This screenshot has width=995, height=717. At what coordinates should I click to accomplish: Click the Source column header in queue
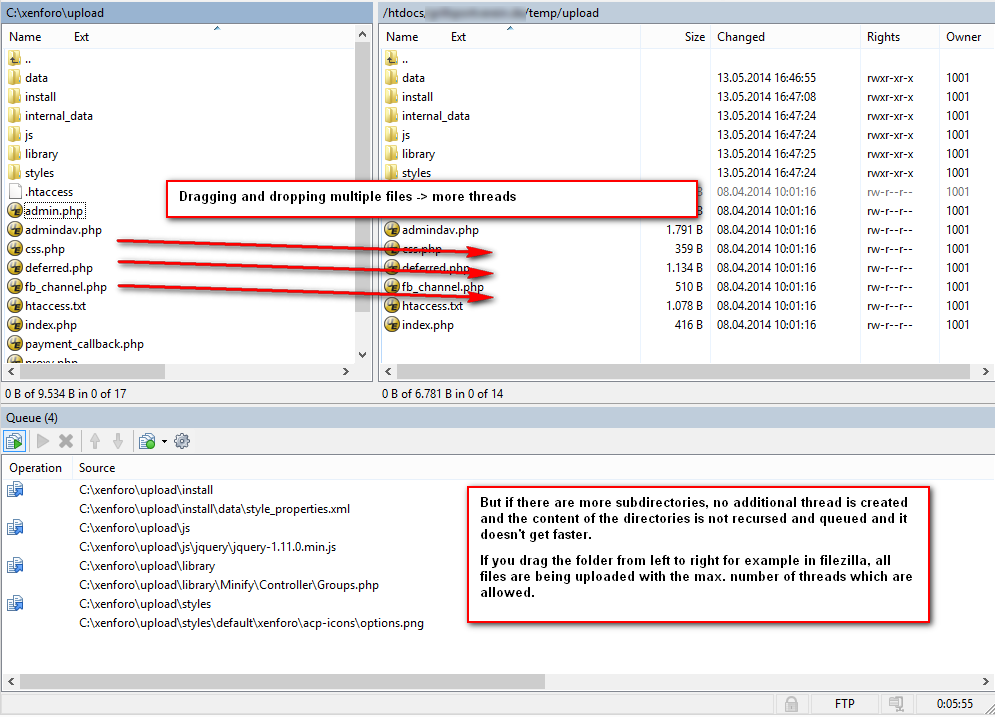(97, 468)
